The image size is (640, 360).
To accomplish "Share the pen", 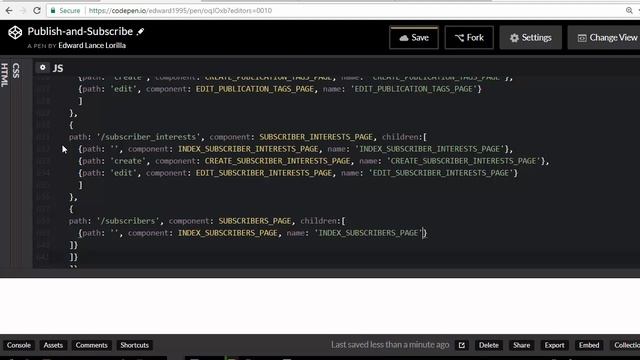I will 522,345.
